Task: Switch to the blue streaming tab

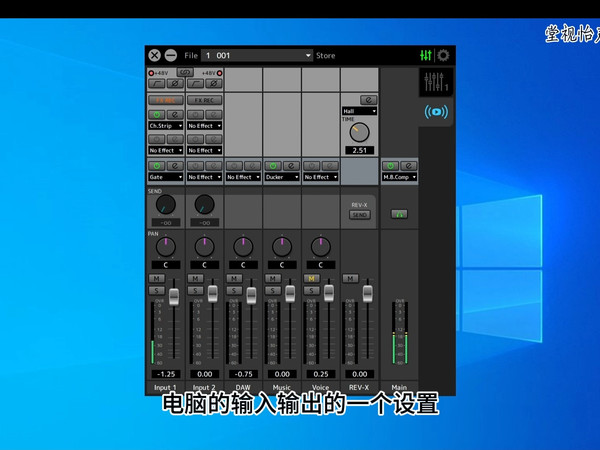Action: pyautogui.click(x=436, y=112)
